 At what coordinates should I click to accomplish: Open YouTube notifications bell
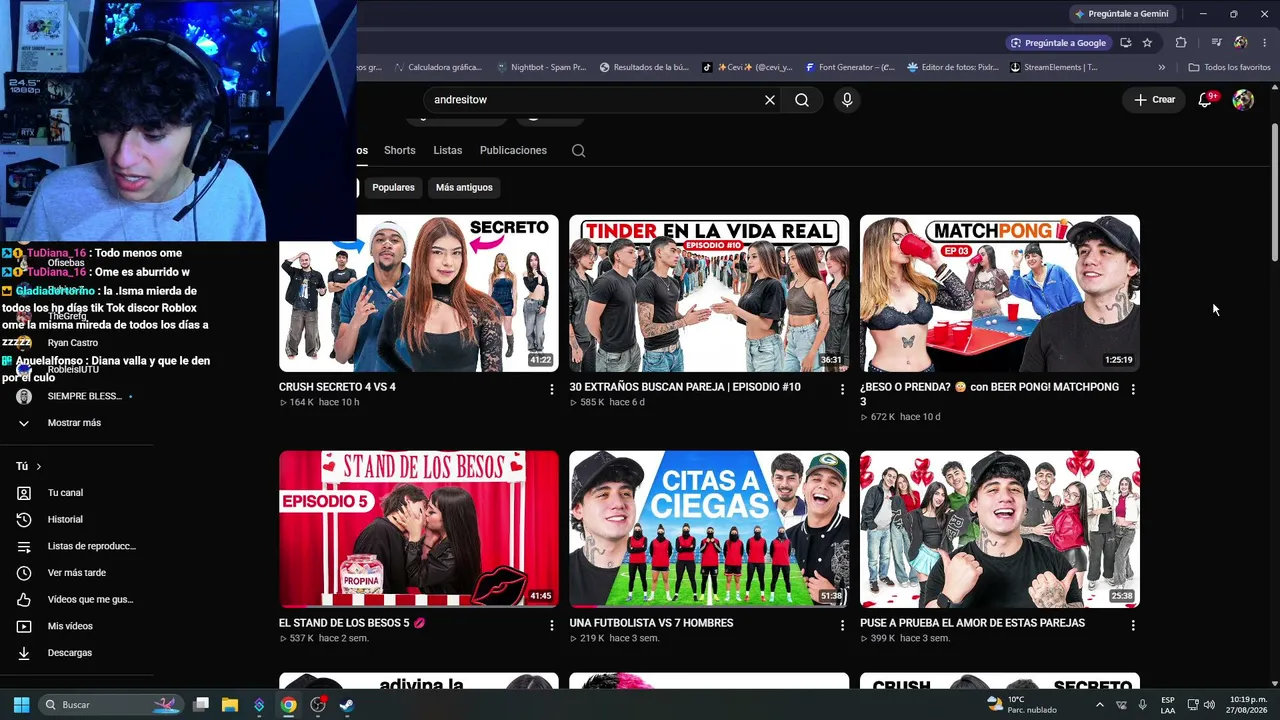pos(1206,100)
